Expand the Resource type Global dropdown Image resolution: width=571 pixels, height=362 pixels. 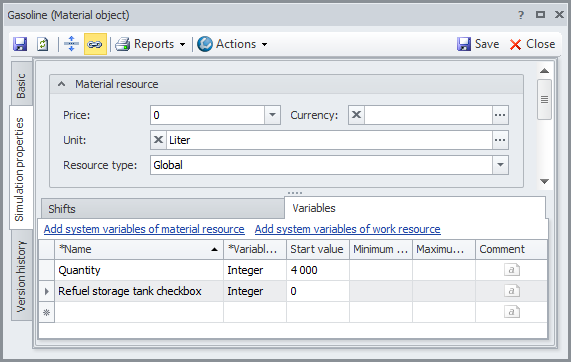pos(500,165)
